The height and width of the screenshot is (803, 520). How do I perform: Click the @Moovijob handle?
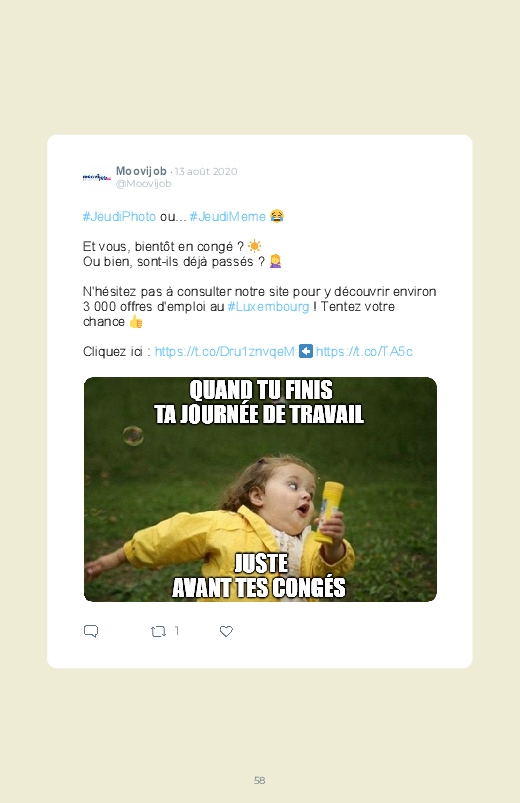point(143,183)
